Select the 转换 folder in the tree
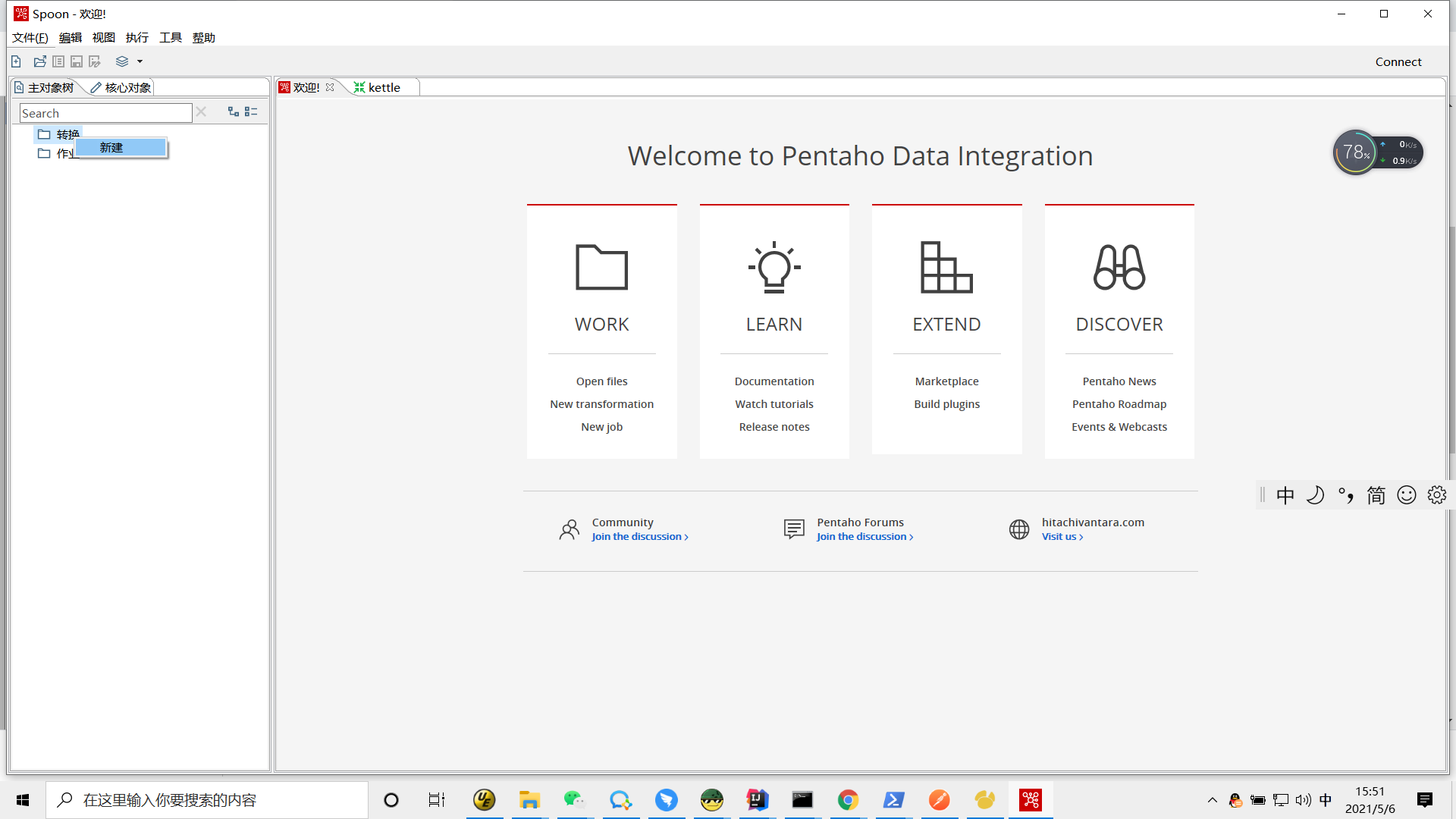1456x819 pixels. click(x=58, y=134)
